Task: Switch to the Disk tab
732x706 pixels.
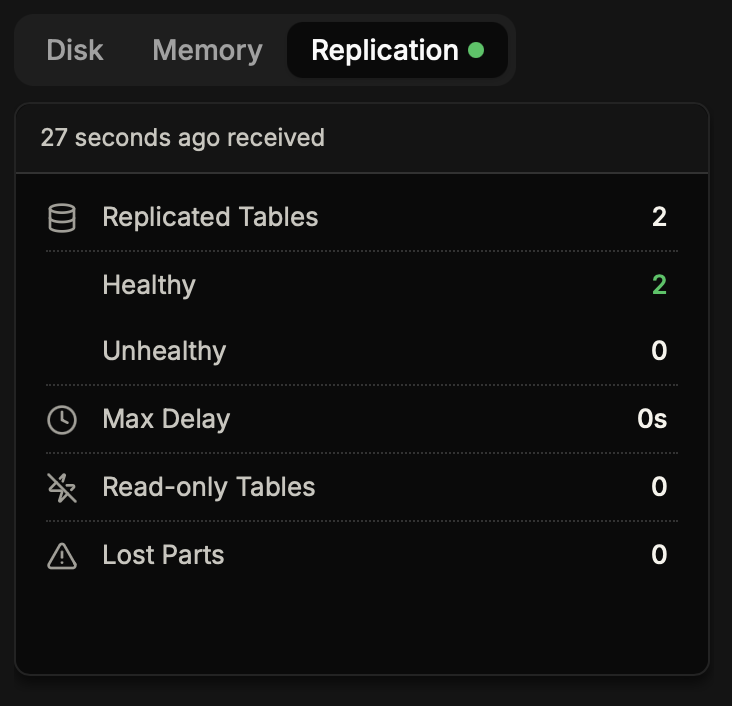Action: (x=75, y=50)
